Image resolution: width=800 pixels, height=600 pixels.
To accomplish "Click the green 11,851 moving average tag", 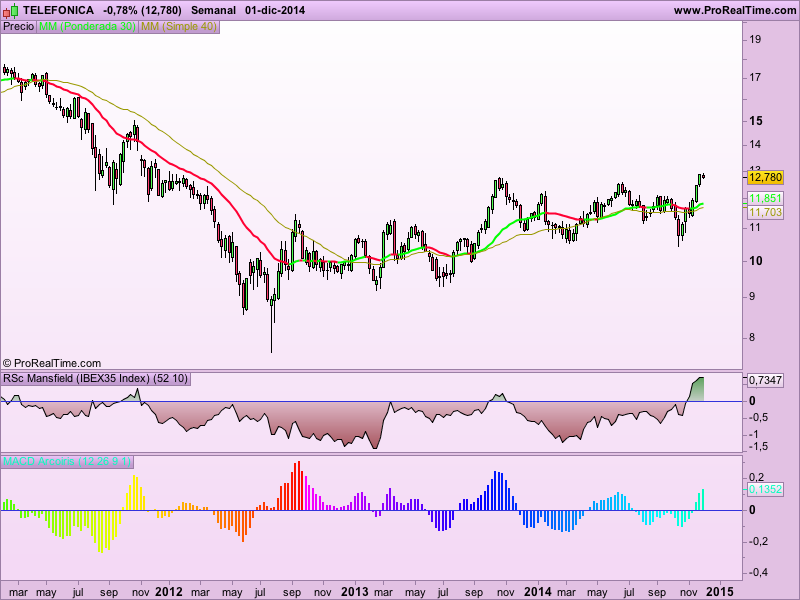I will [765, 199].
